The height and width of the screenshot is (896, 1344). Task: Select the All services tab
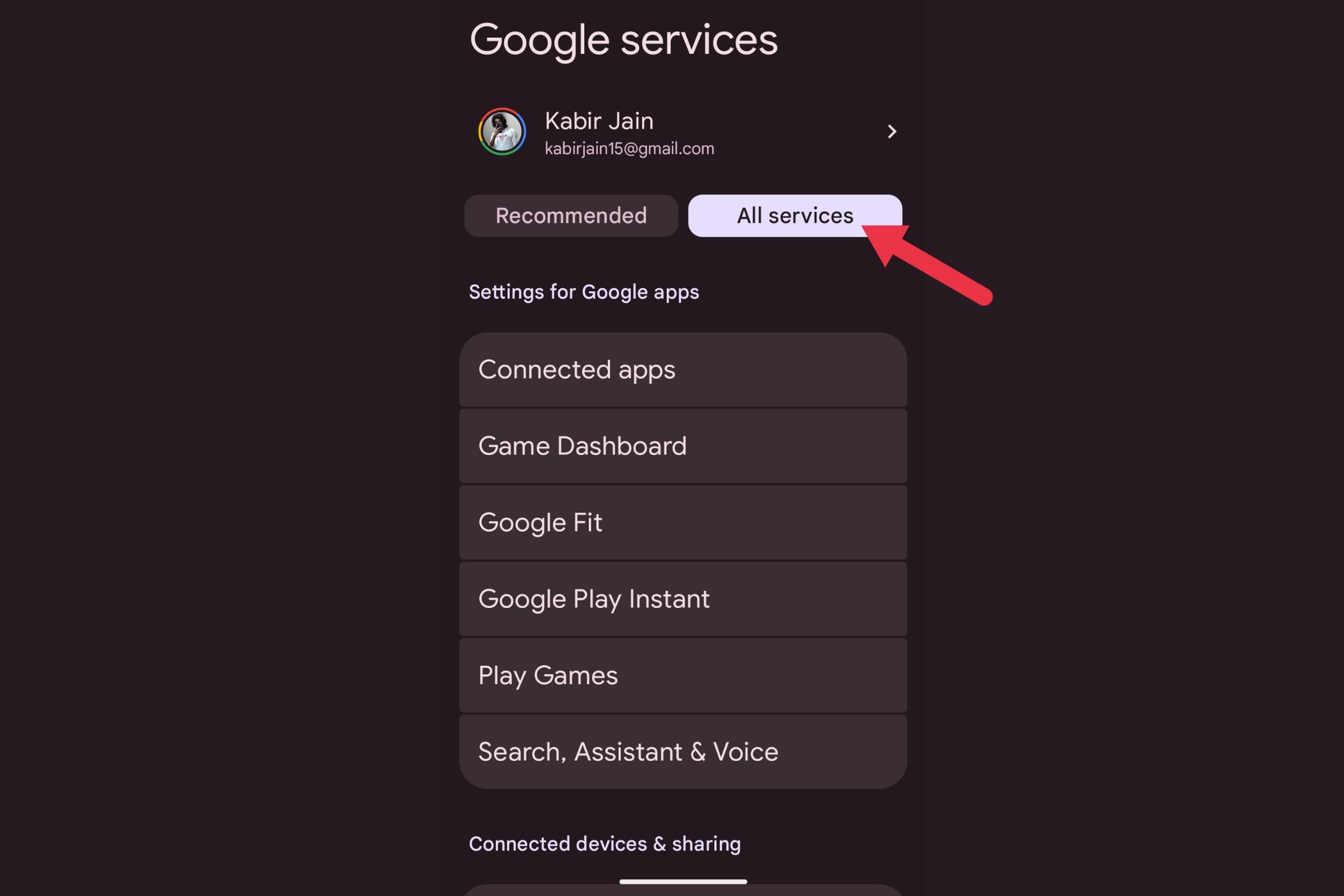pyautogui.click(x=795, y=216)
